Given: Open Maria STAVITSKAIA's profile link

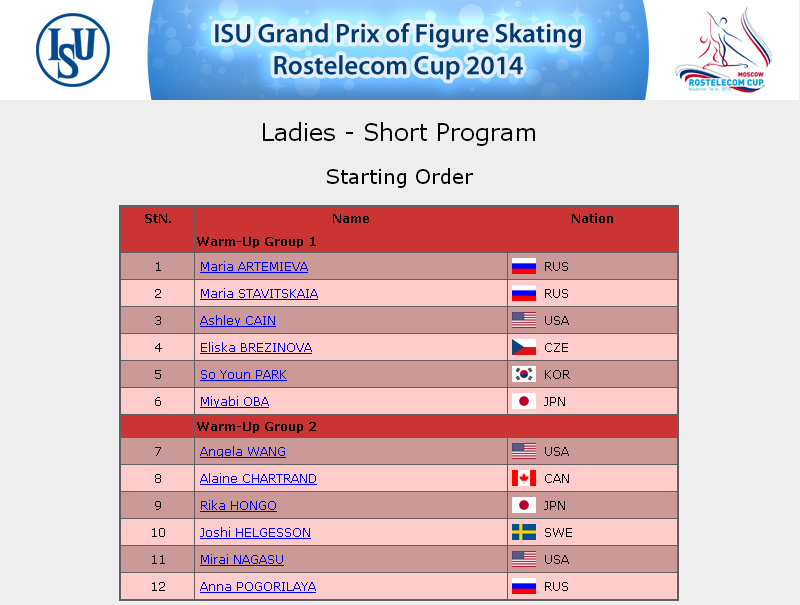Looking at the screenshot, I should click(259, 293).
